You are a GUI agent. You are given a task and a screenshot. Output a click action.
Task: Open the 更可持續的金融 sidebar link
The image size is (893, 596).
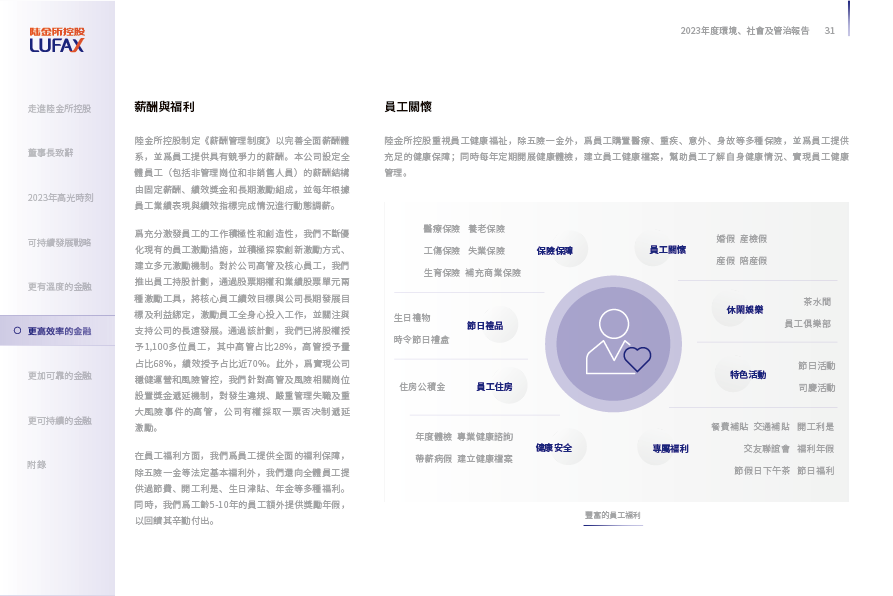pyautogui.click(x=60, y=420)
